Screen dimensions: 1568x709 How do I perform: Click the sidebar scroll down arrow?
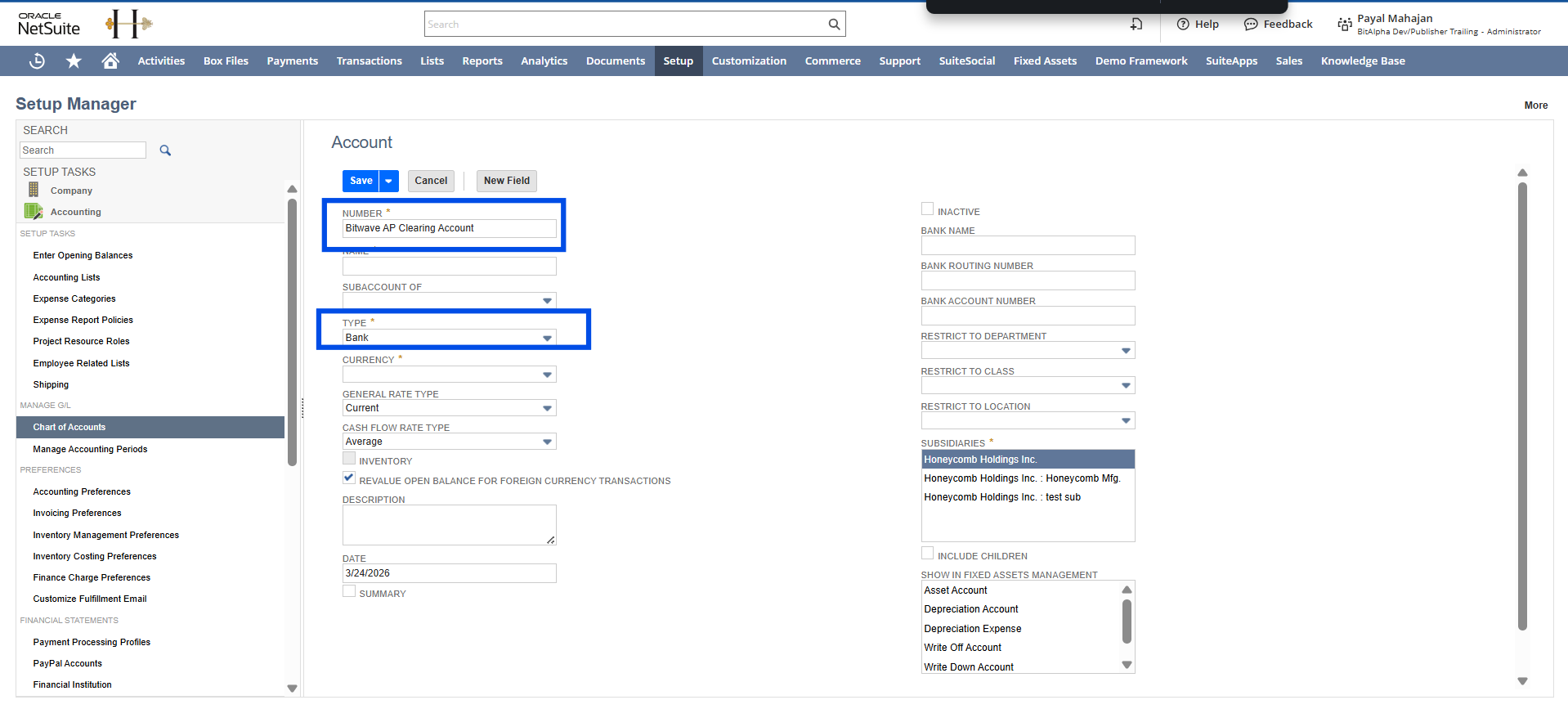coord(292,689)
